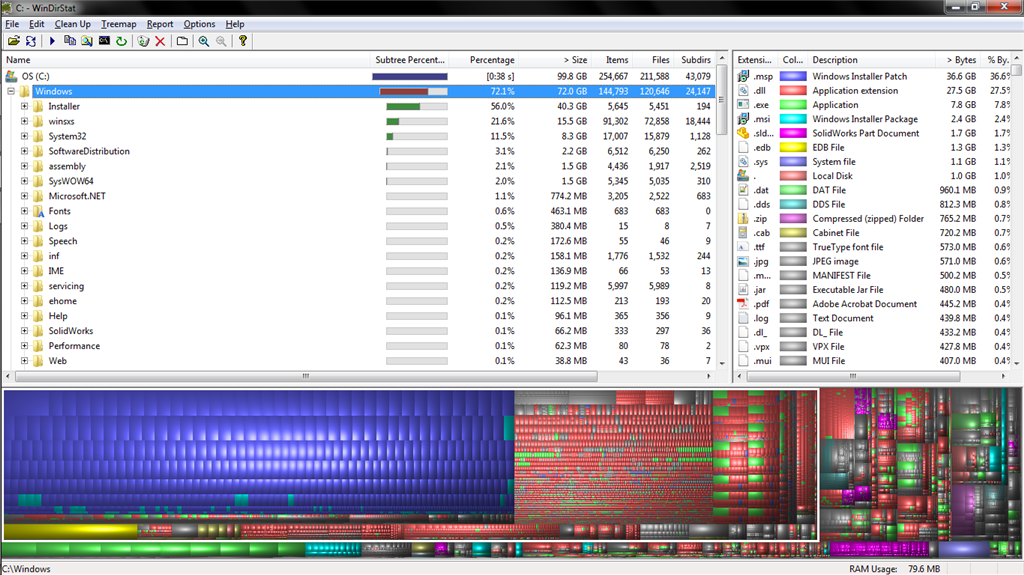This screenshot has height=575, width=1024.
Task: Click the yellow Help question mark icon
Action: [x=243, y=41]
